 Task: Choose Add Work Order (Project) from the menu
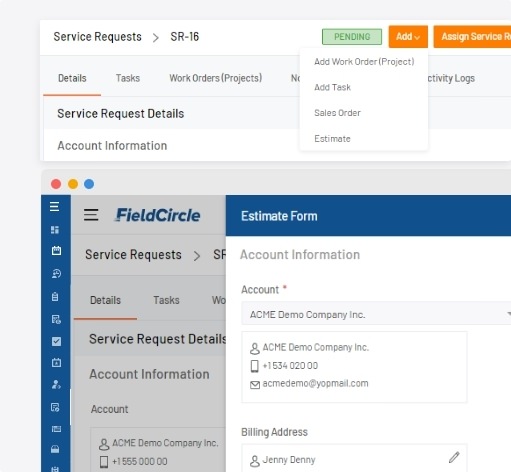364,62
